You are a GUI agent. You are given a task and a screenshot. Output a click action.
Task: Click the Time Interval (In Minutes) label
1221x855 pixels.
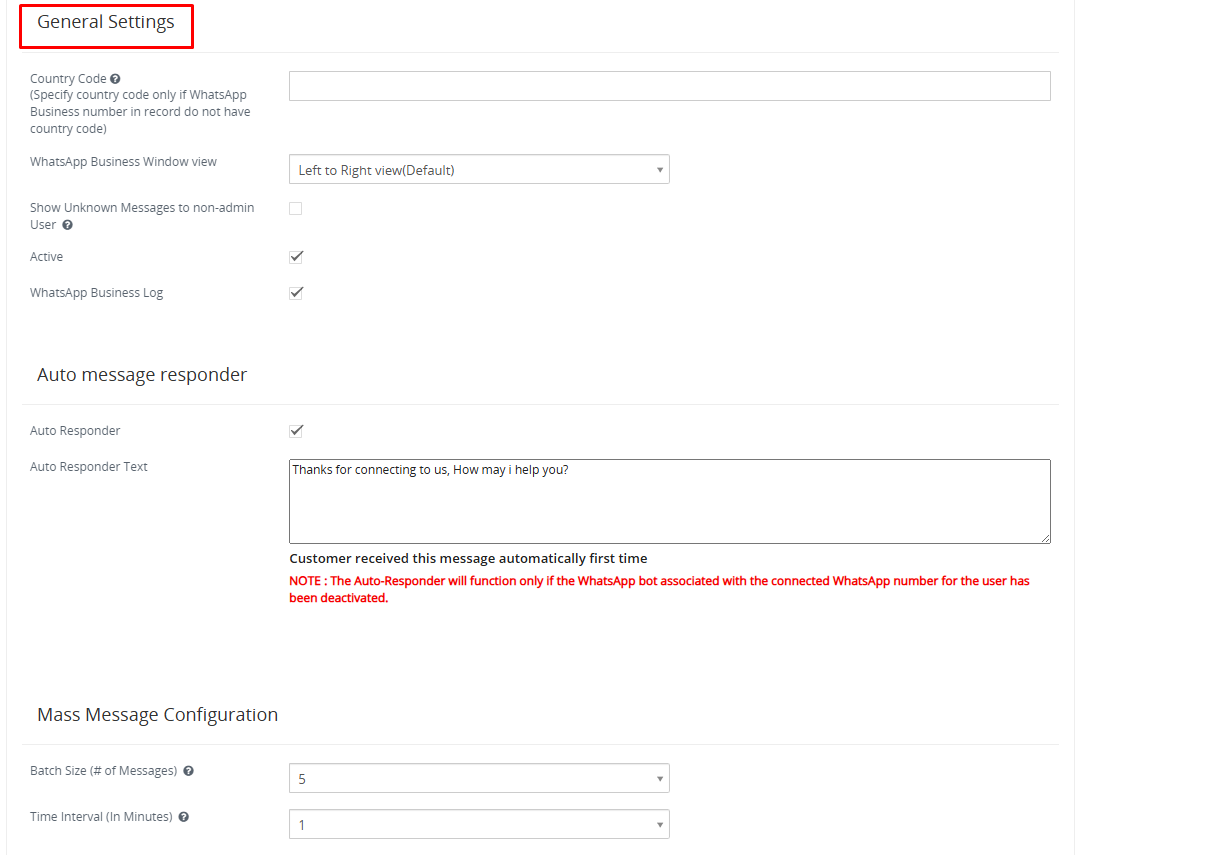(101, 817)
